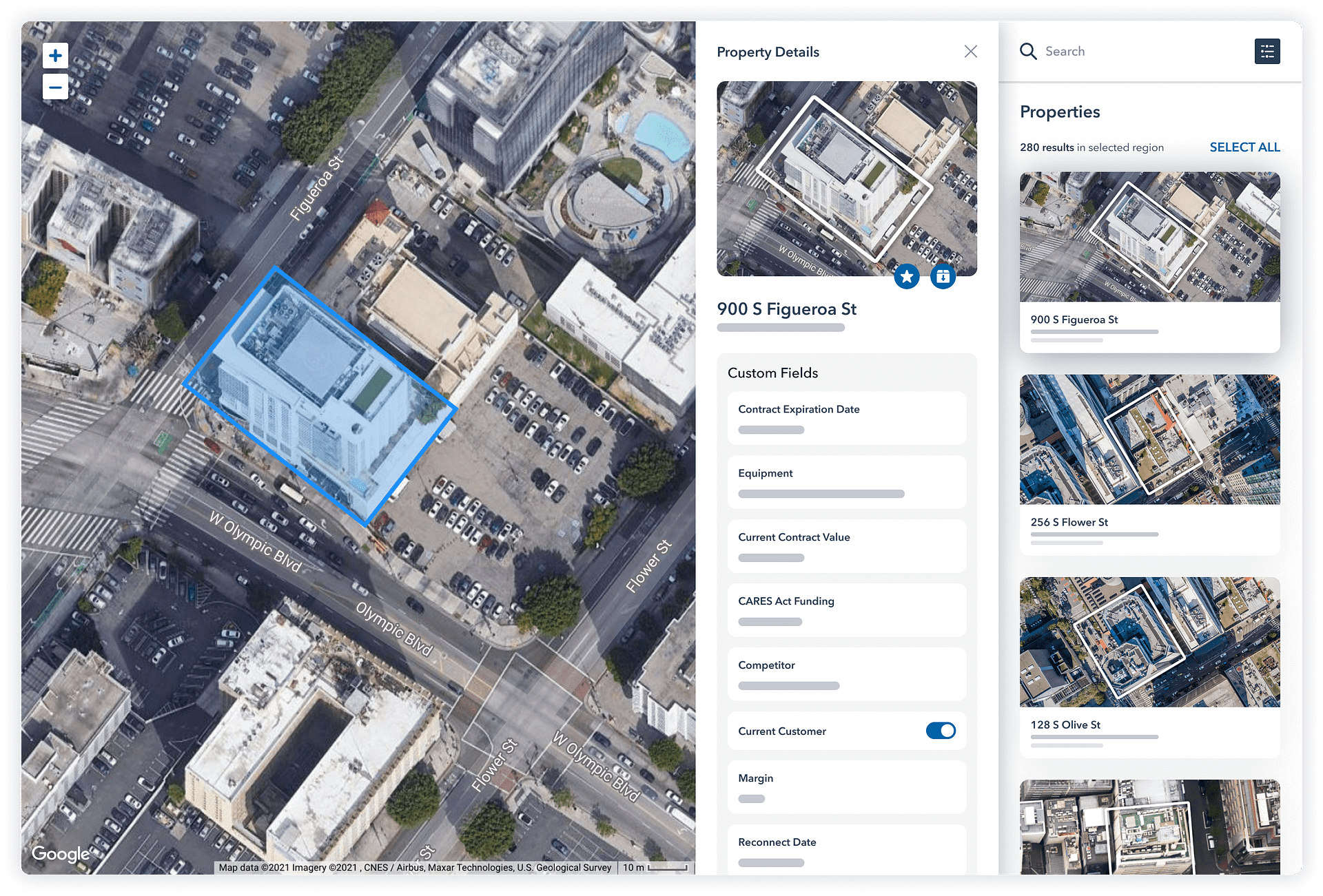Click the calendar icon on property photo
The width and height of the screenshot is (1323, 896).
(x=943, y=277)
